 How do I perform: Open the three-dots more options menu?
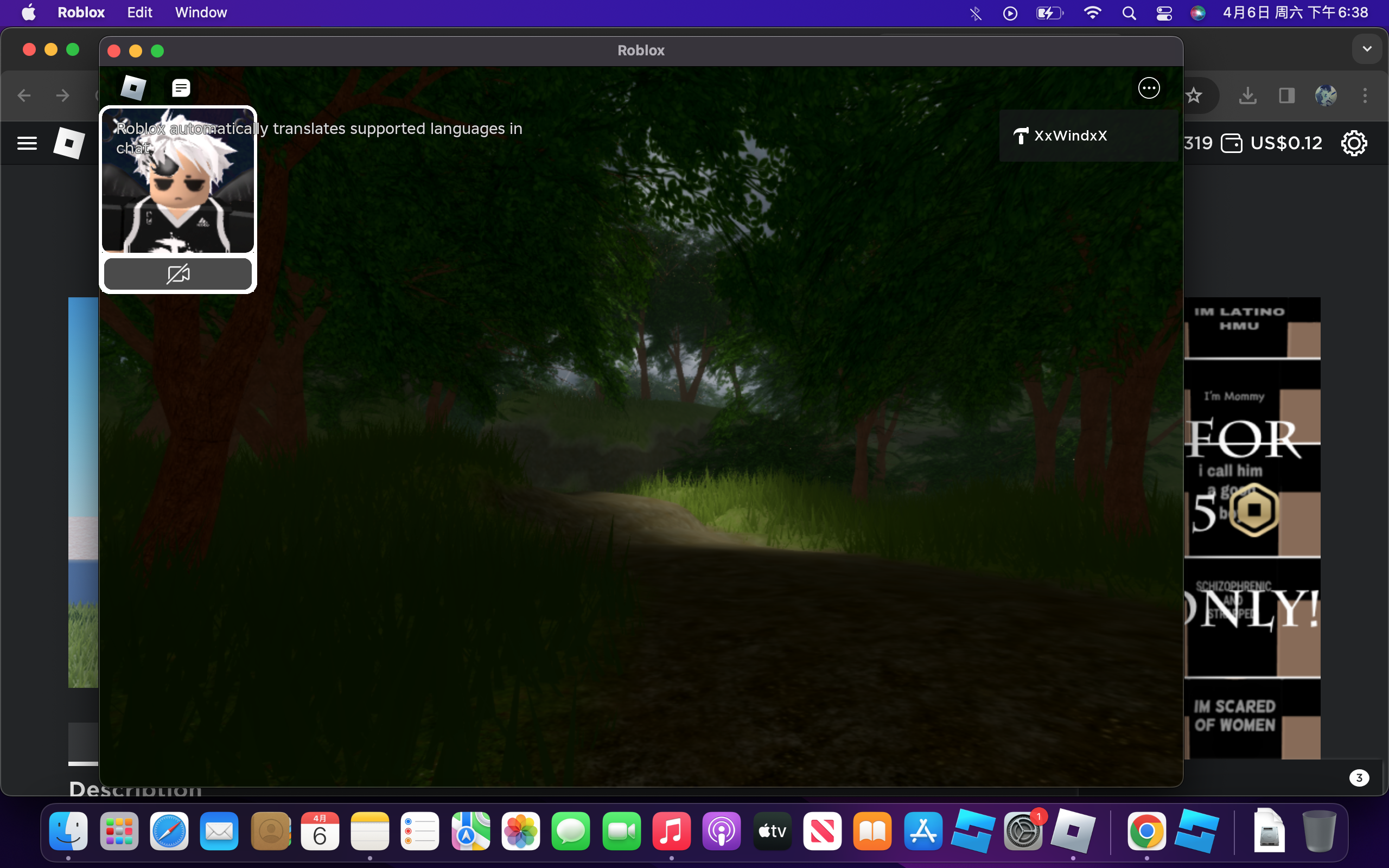1149,88
